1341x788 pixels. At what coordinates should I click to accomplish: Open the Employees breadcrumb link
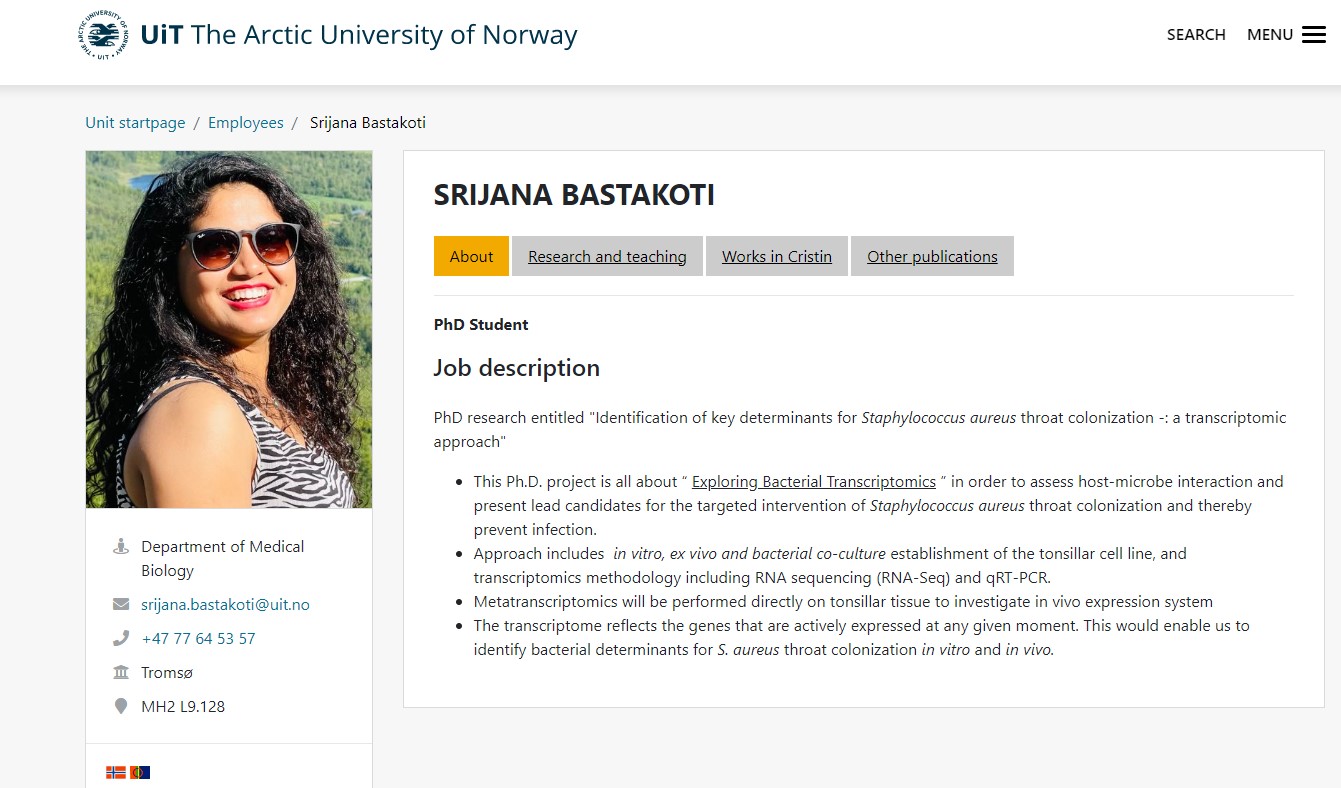click(246, 122)
